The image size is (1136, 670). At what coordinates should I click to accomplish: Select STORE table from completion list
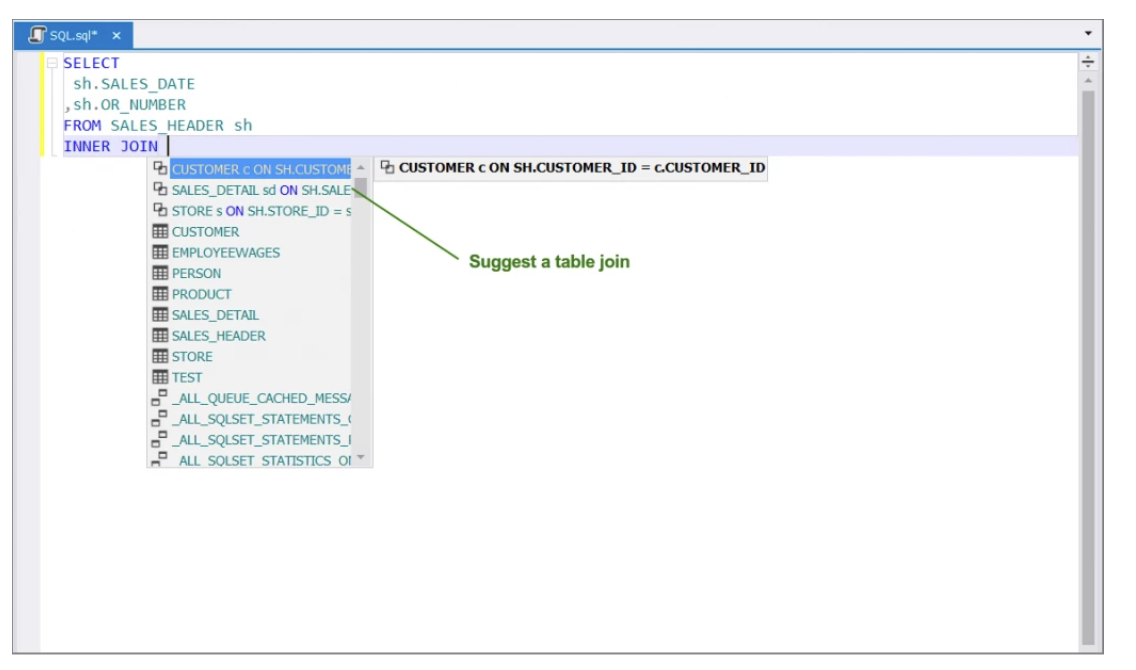click(192, 356)
